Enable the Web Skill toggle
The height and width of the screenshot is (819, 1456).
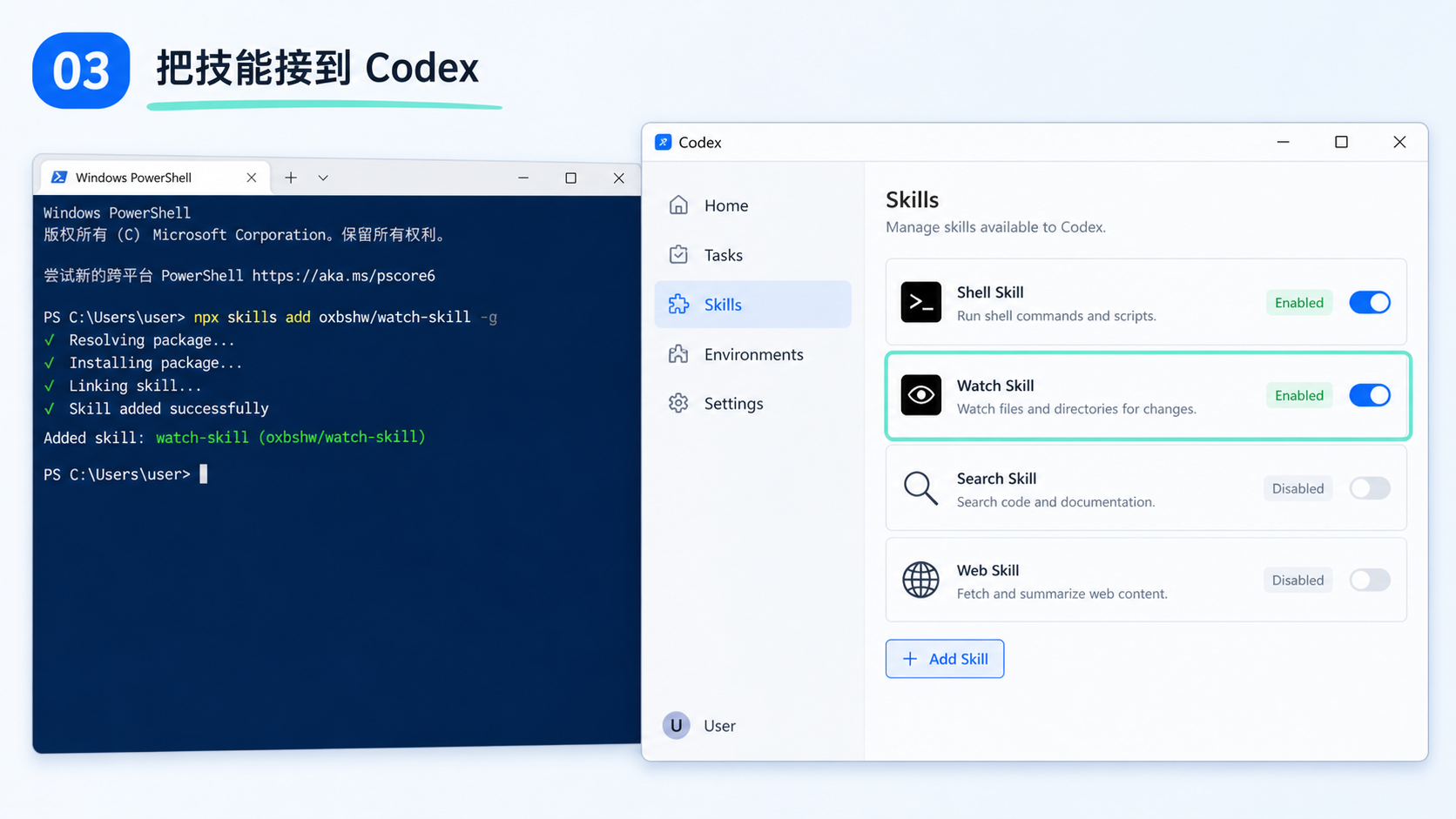tap(1370, 580)
